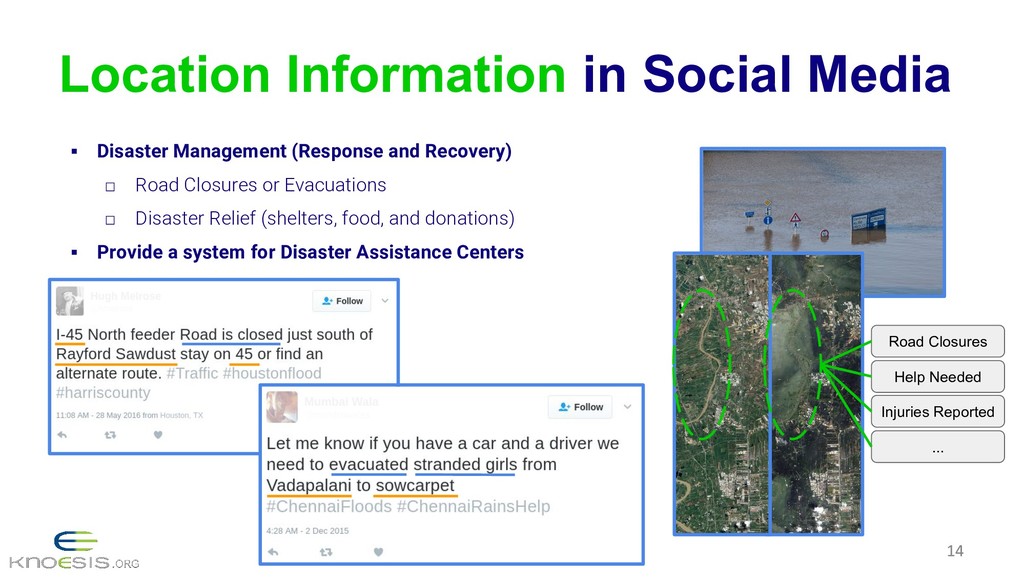Click 'Disaster Relief (shelters, food, and donations)' text
1024x577 pixels.
pyautogui.click(x=325, y=219)
